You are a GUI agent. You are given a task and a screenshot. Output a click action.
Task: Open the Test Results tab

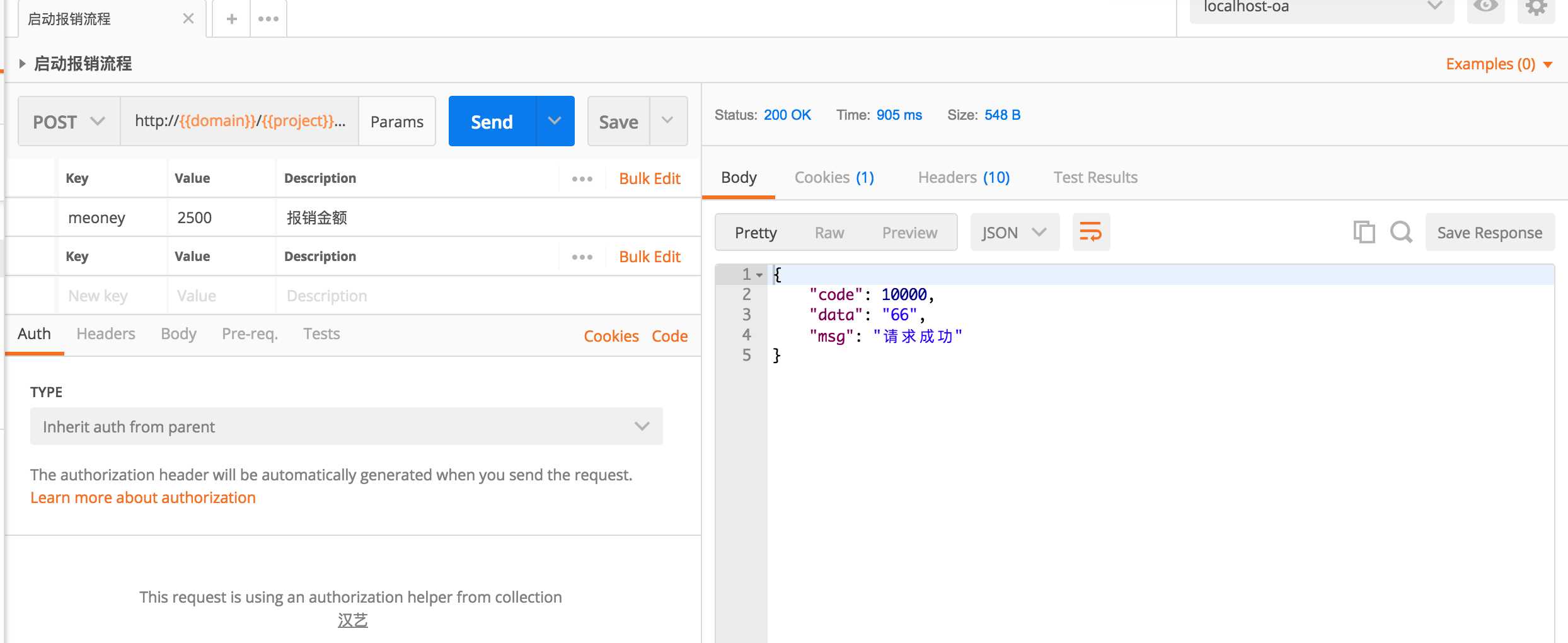(x=1095, y=178)
